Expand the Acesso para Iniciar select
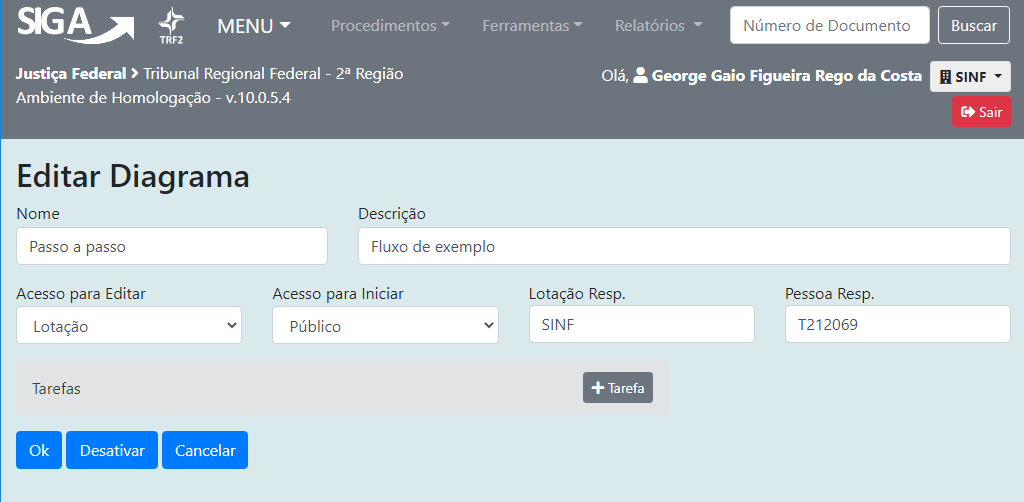Image resolution: width=1024 pixels, height=502 pixels. pyautogui.click(x=385, y=326)
